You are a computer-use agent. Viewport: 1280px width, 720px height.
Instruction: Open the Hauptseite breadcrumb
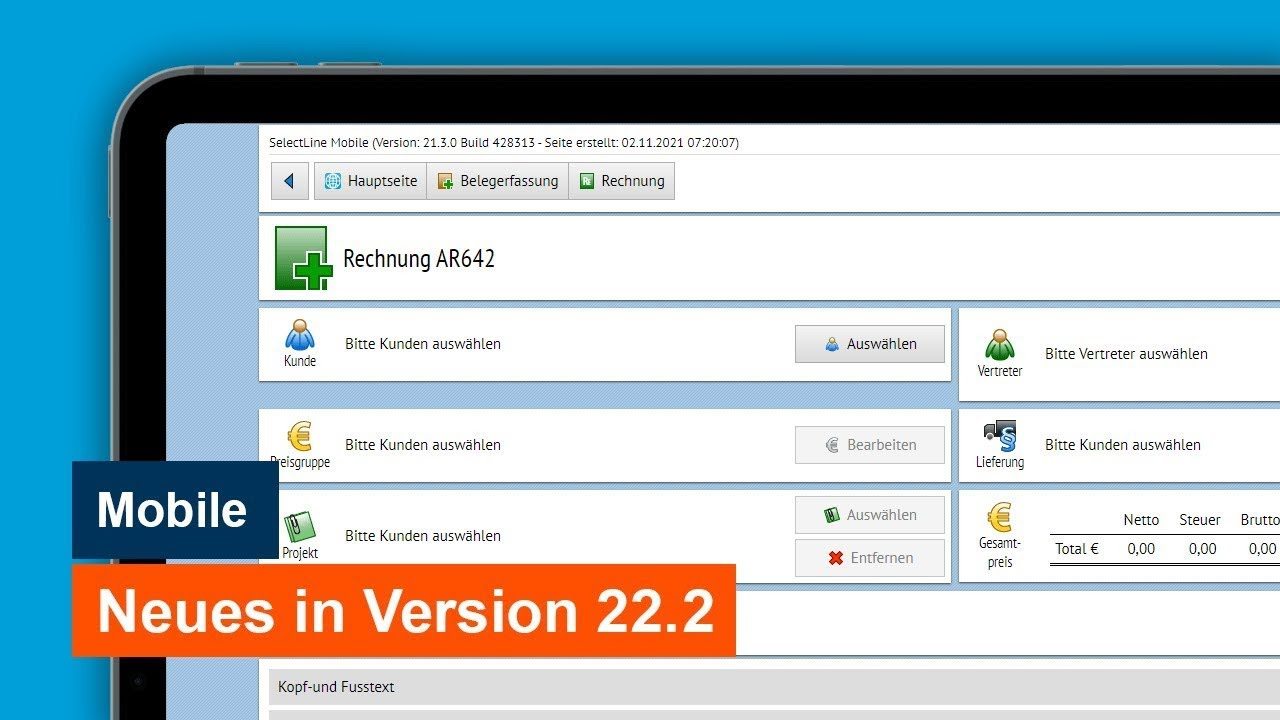pyautogui.click(x=370, y=181)
